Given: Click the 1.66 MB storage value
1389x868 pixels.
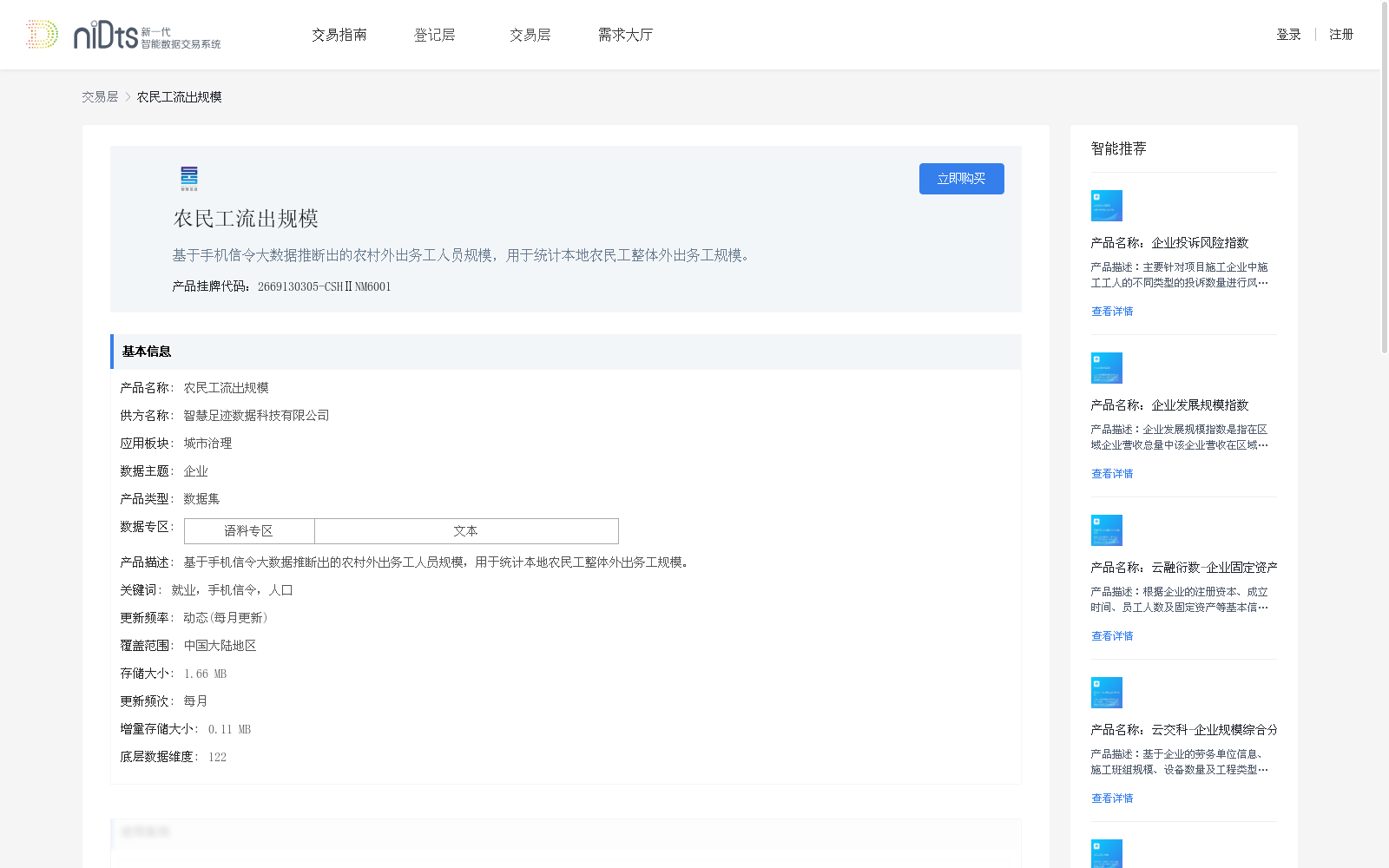Looking at the screenshot, I should 205,674.
